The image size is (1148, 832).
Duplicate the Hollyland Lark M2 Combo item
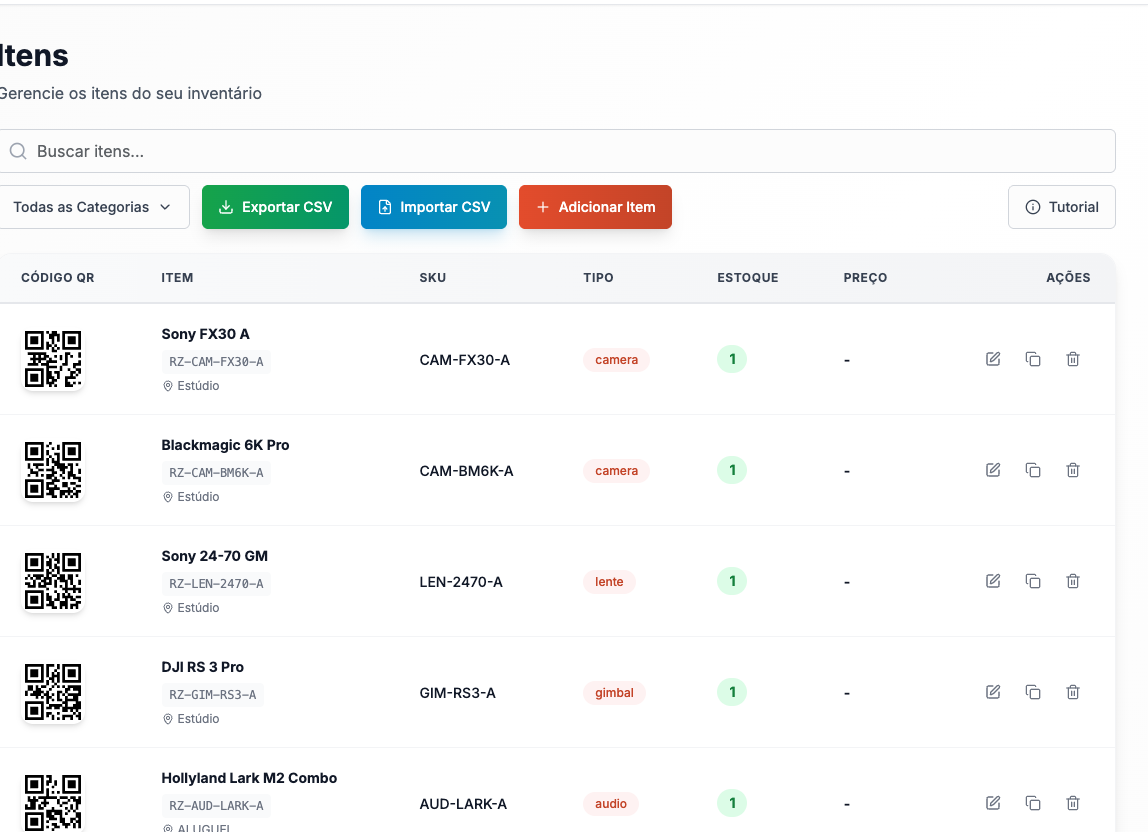tap(1033, 803)
